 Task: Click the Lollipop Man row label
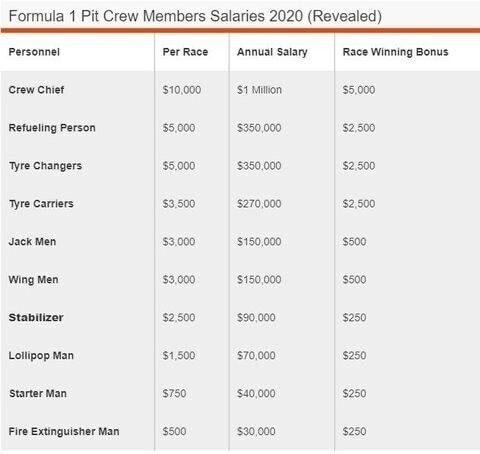(41, 356)
